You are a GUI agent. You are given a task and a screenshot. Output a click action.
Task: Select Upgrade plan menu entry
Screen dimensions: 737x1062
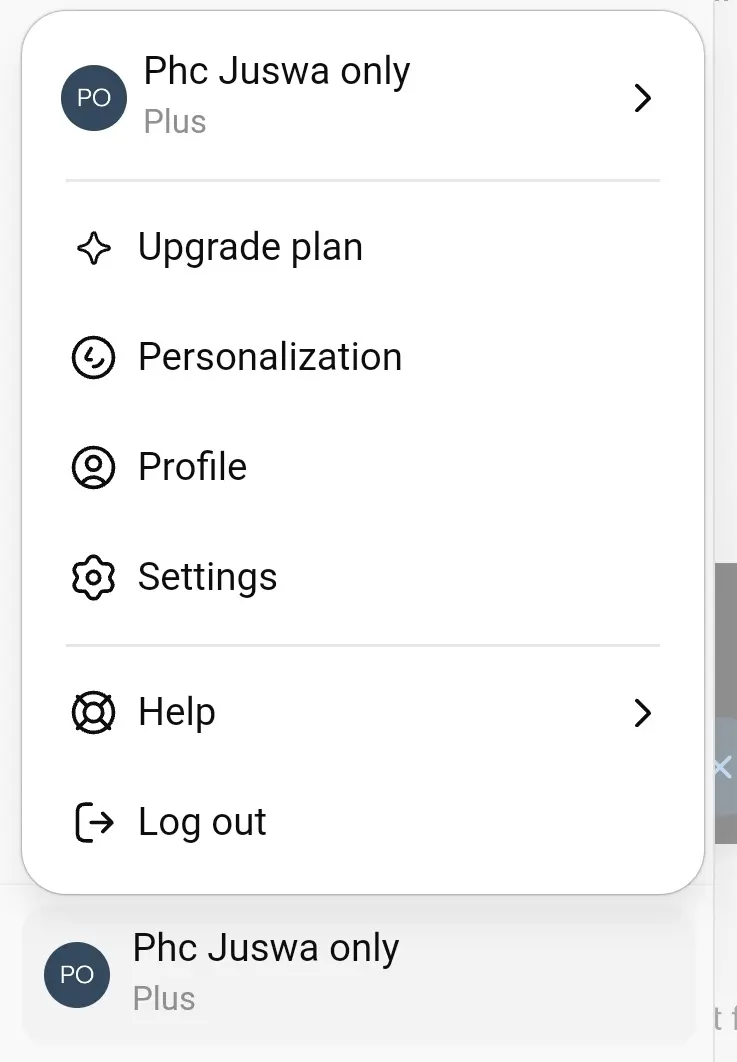pos(363,247)
